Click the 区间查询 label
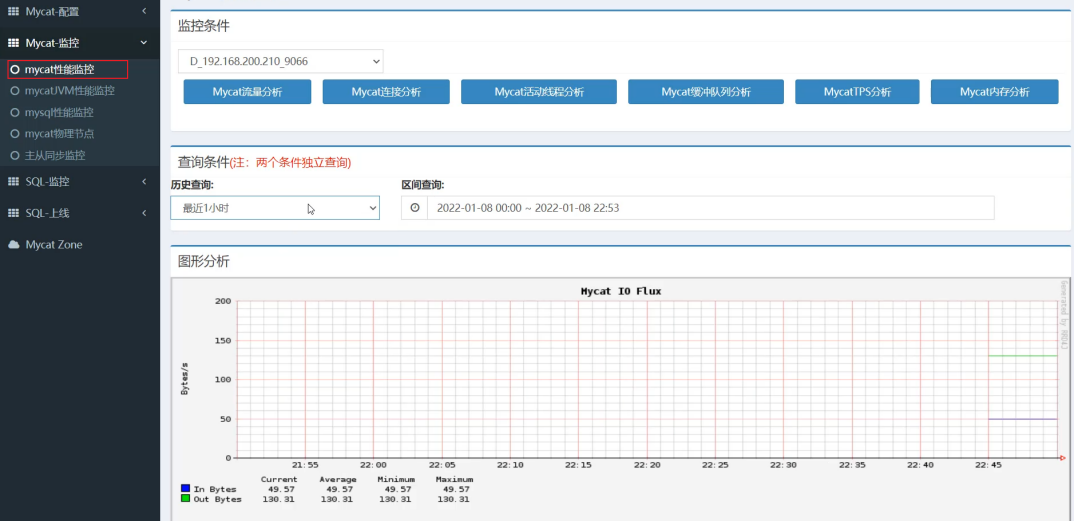The image size is (1074, 521). point(423,185)
